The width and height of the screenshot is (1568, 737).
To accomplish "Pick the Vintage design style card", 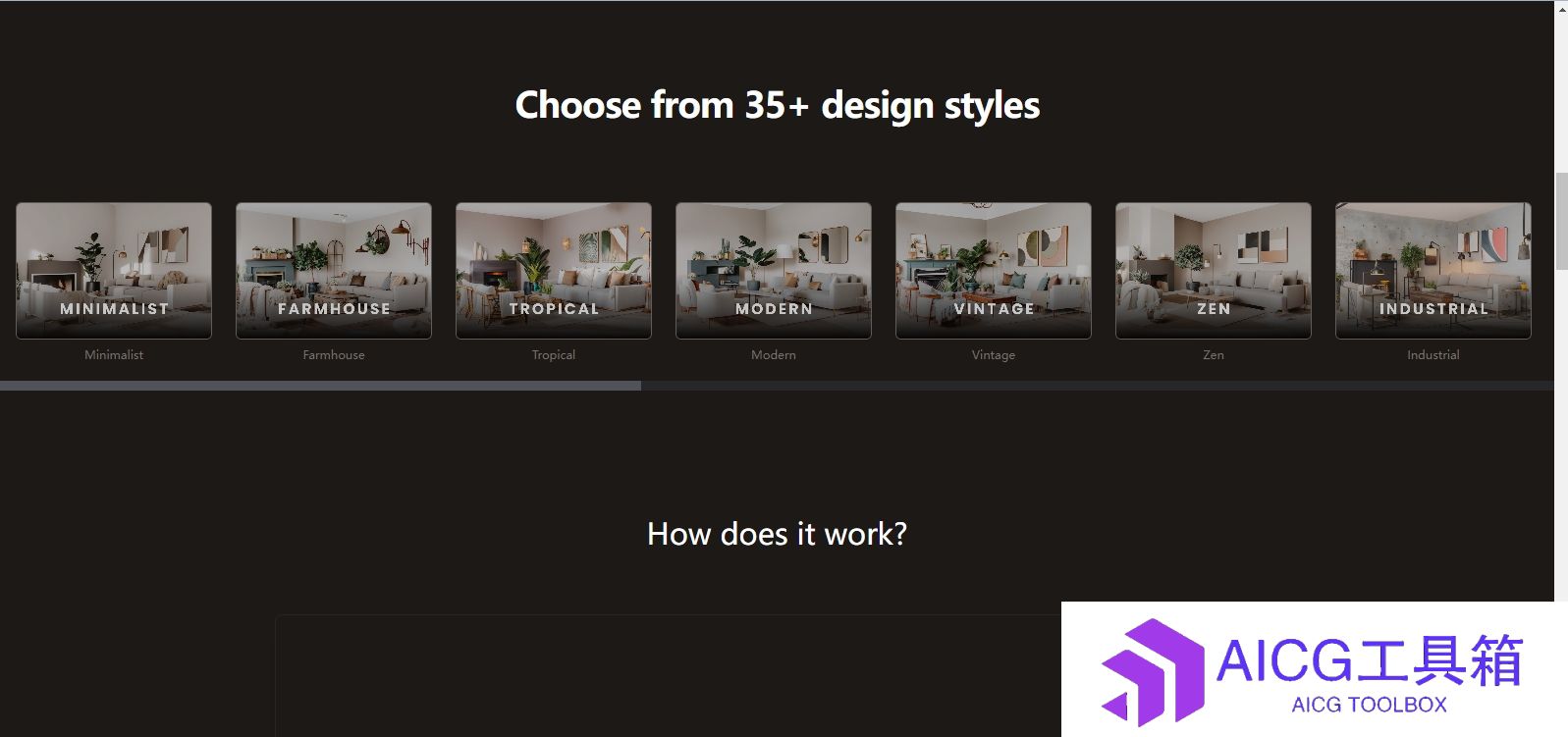I will pyautogui.click(x=994, y=271).
